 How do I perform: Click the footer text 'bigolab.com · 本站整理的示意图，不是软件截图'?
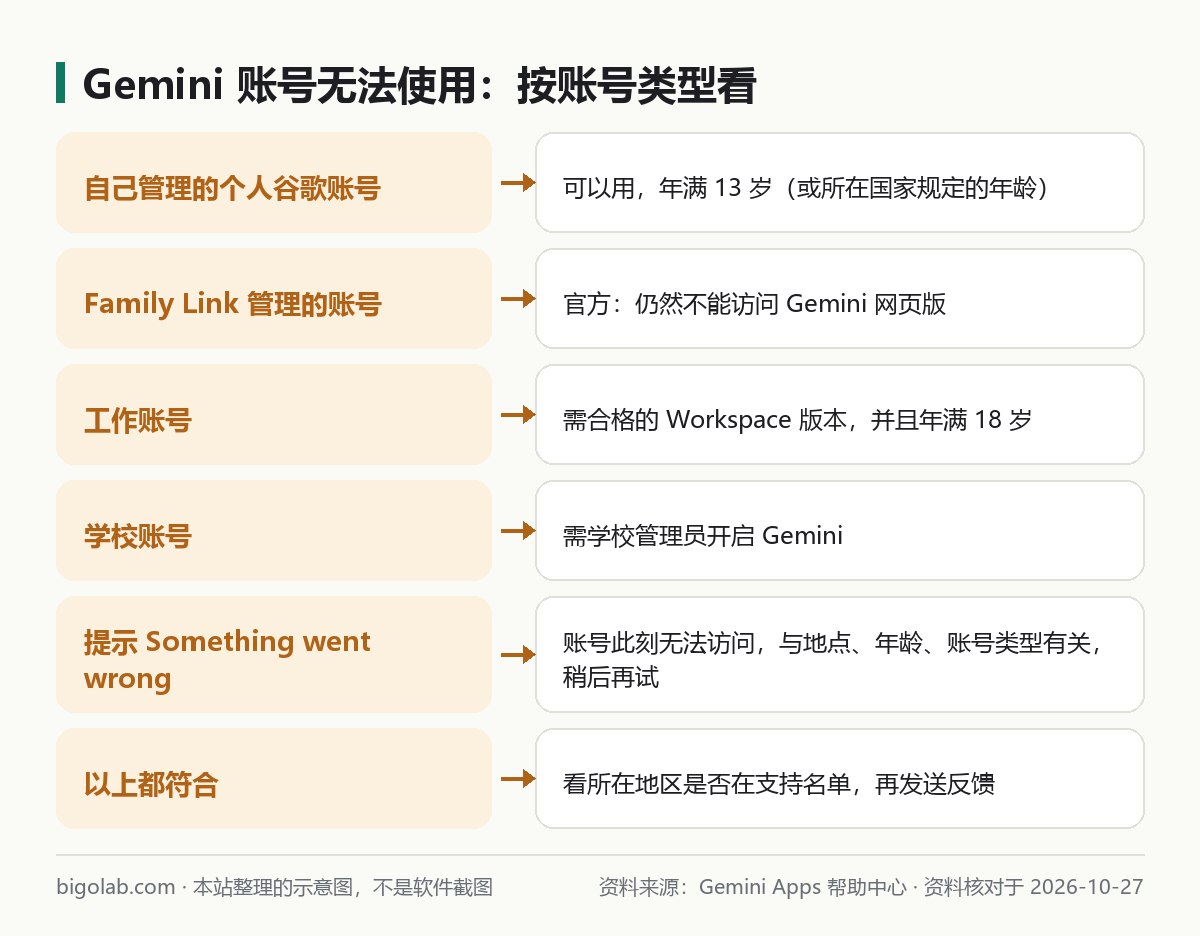tap(275, 887)
